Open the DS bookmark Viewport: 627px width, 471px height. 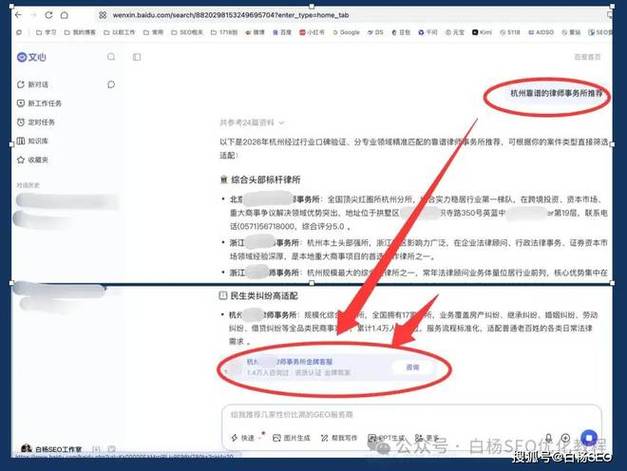pos(375,32)
